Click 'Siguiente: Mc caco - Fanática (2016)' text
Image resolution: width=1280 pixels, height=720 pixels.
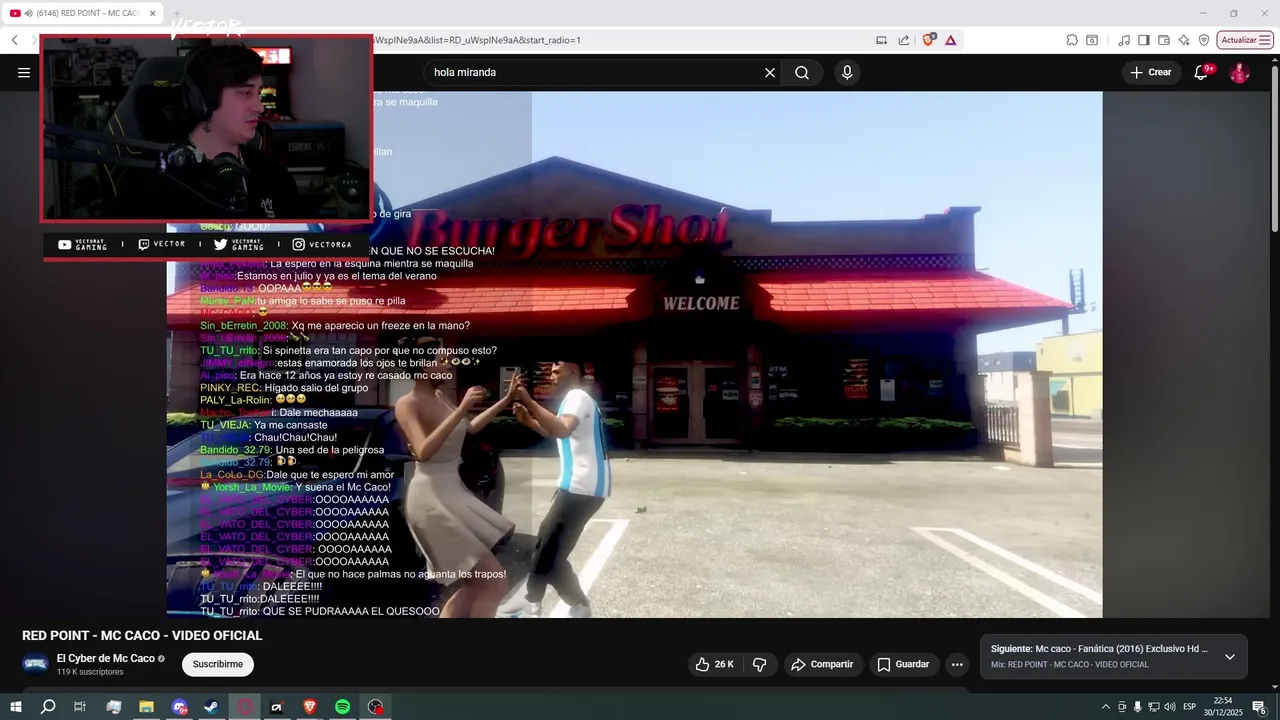click(1099, 649)
